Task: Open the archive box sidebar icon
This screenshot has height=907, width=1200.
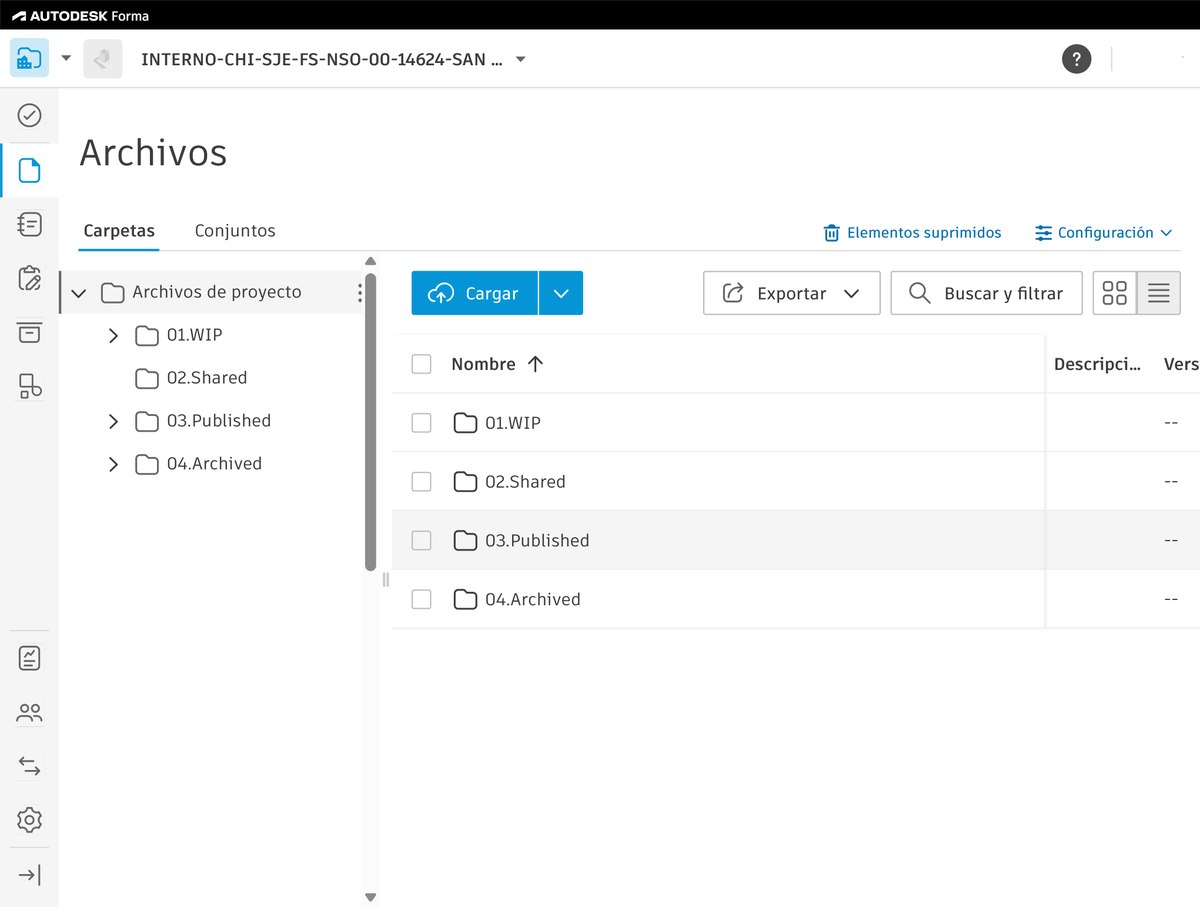Action: (x=30, y=332)
